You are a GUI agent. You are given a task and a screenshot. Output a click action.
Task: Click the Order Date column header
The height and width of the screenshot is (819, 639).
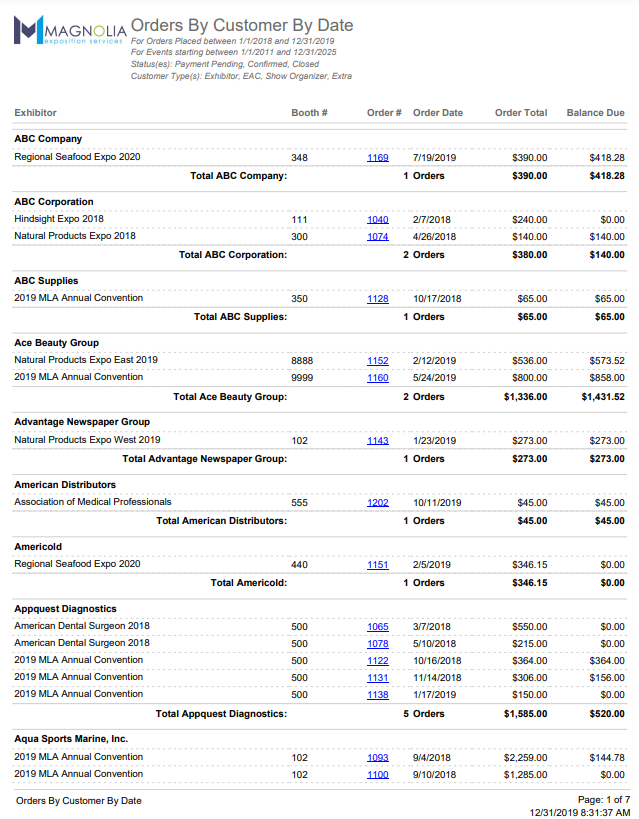(437, 113)
